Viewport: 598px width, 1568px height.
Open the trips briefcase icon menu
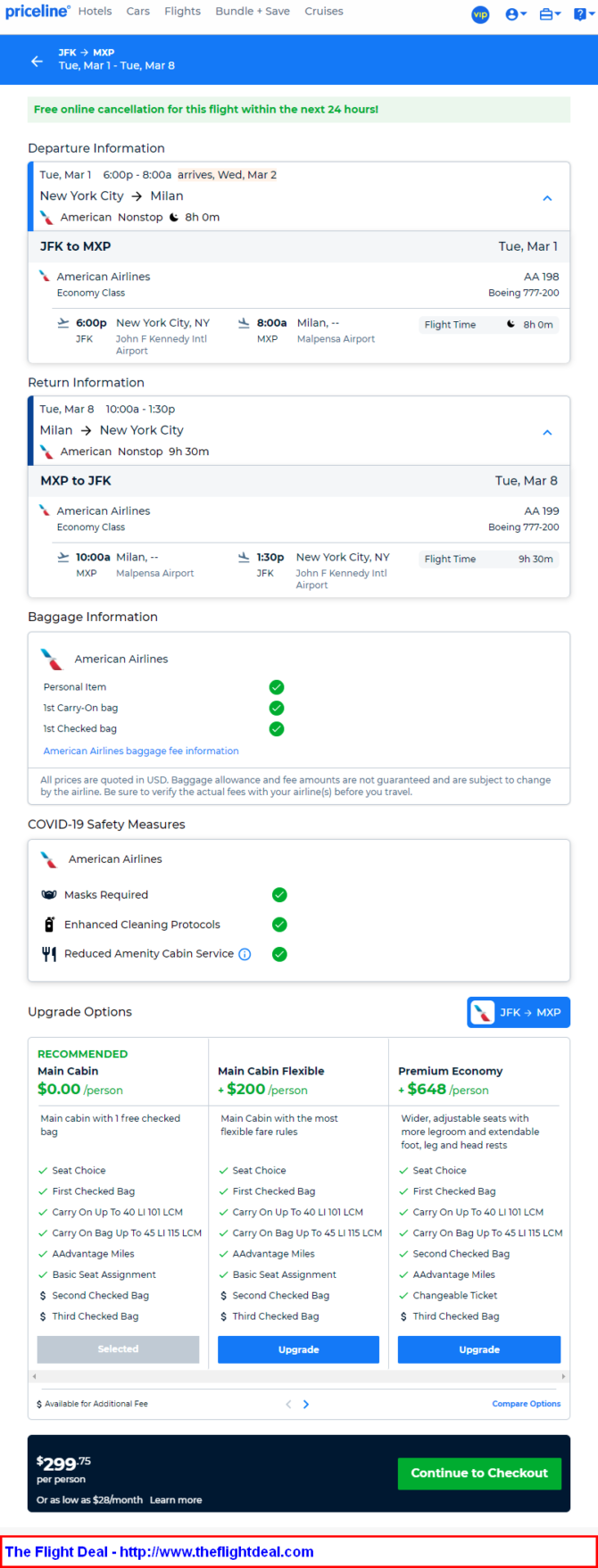point(550,14)
